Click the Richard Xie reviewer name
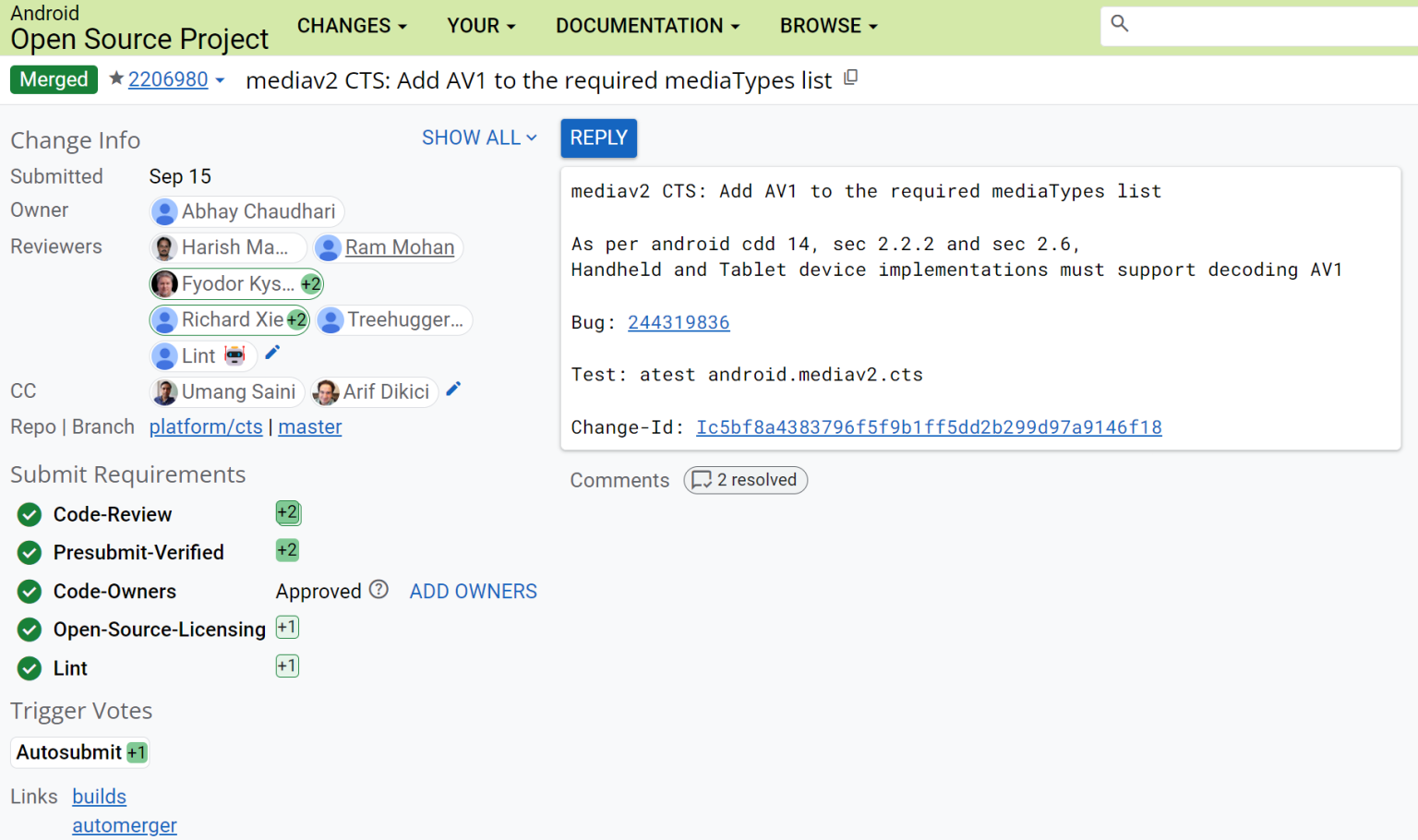This screenshot has width=1418, height=840. click(x=233, y=319)
